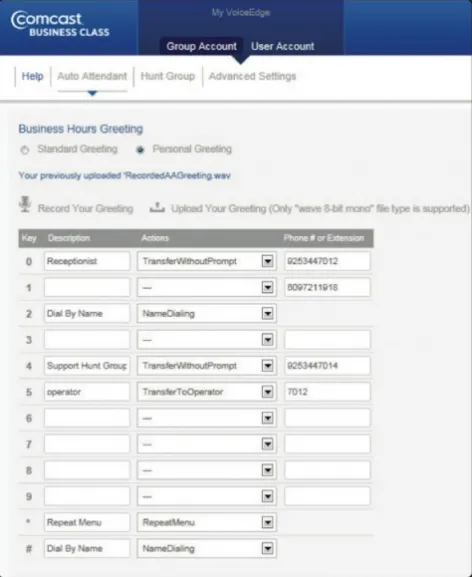Click the operator description field for key 5

coord(87,392)
